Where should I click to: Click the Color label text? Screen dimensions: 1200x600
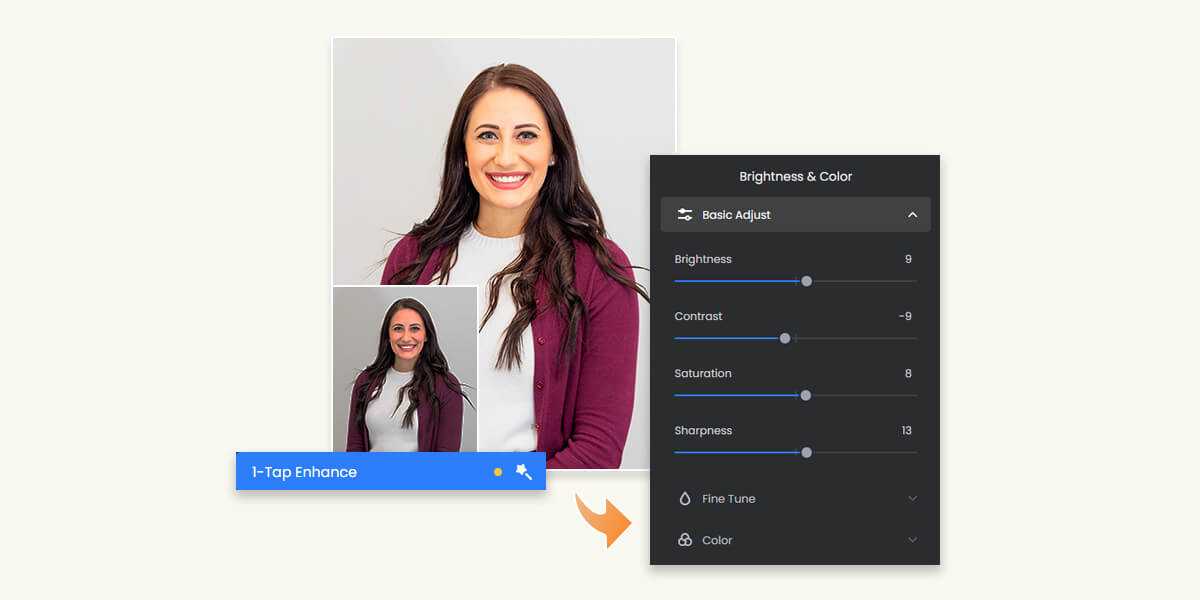coord(717,540)
